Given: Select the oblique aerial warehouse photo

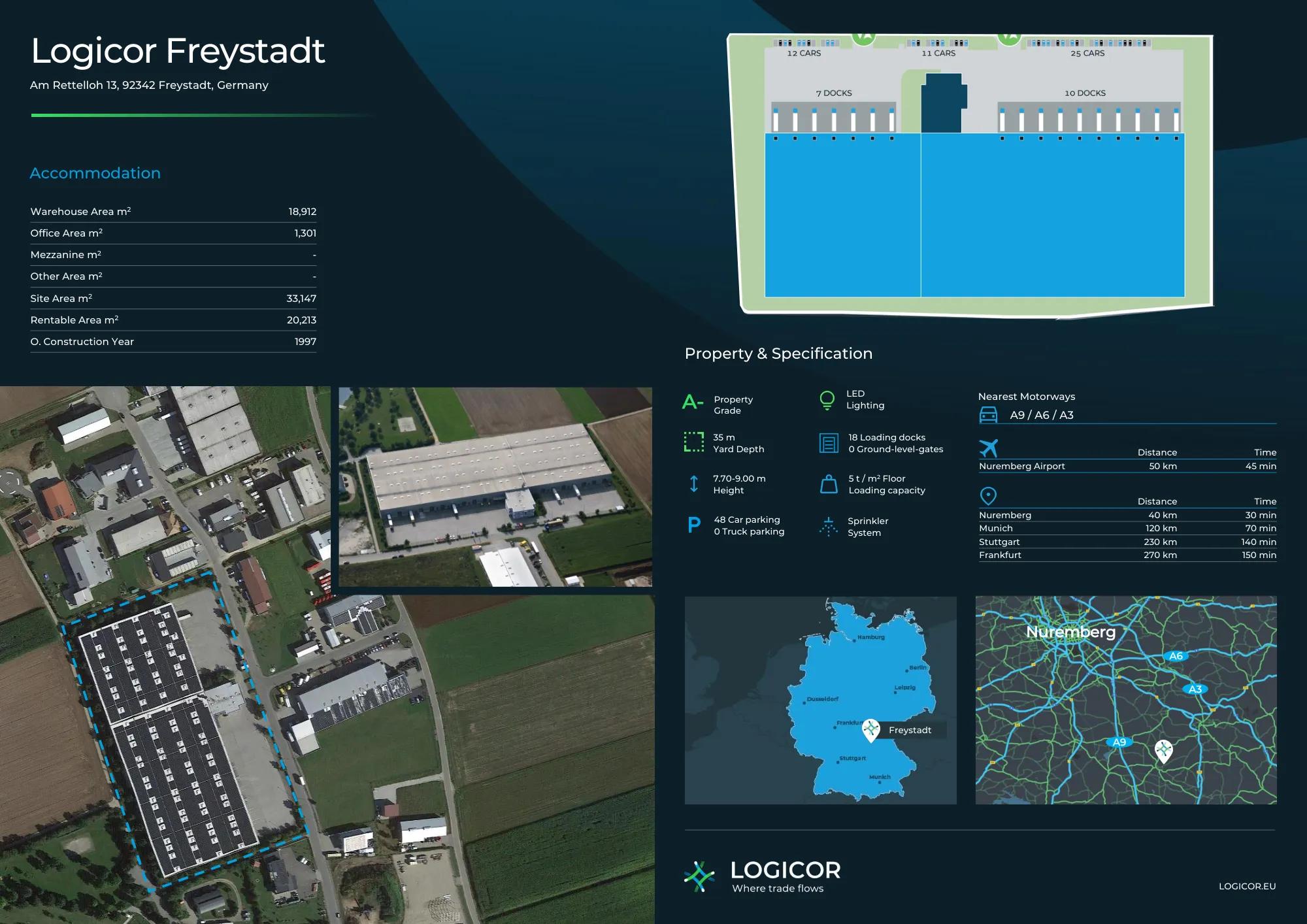Looking at the screenshot, I should (495, 487).
